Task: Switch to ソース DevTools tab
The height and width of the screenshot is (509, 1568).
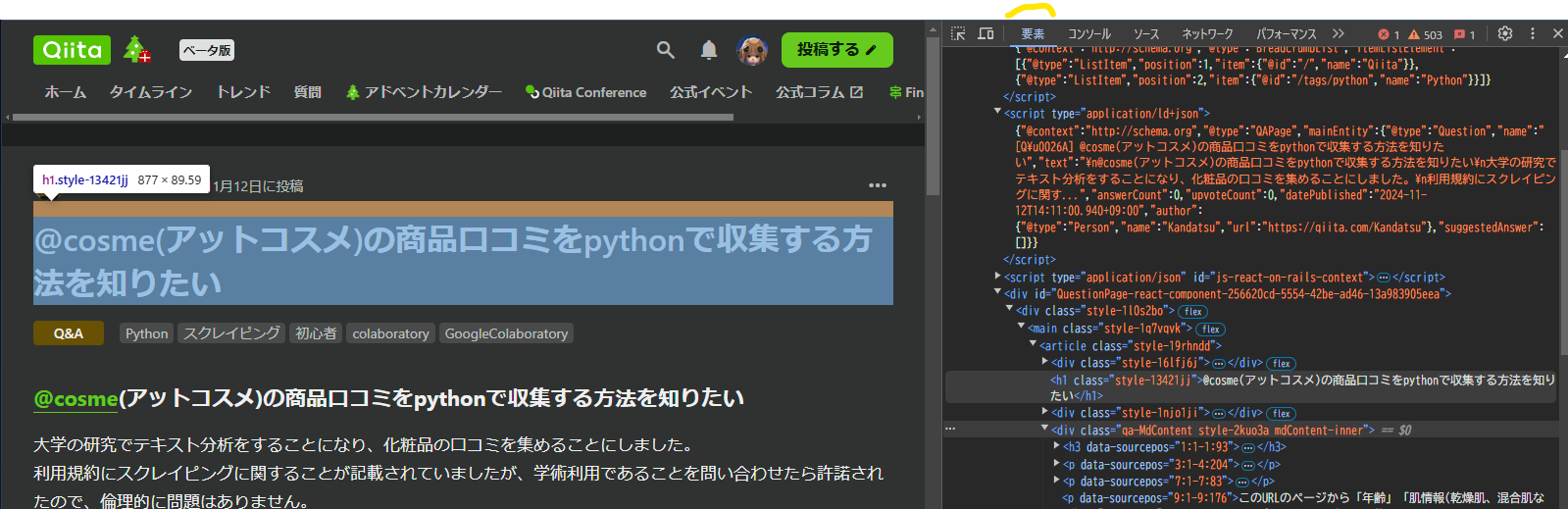Action: coord(1146,33)
